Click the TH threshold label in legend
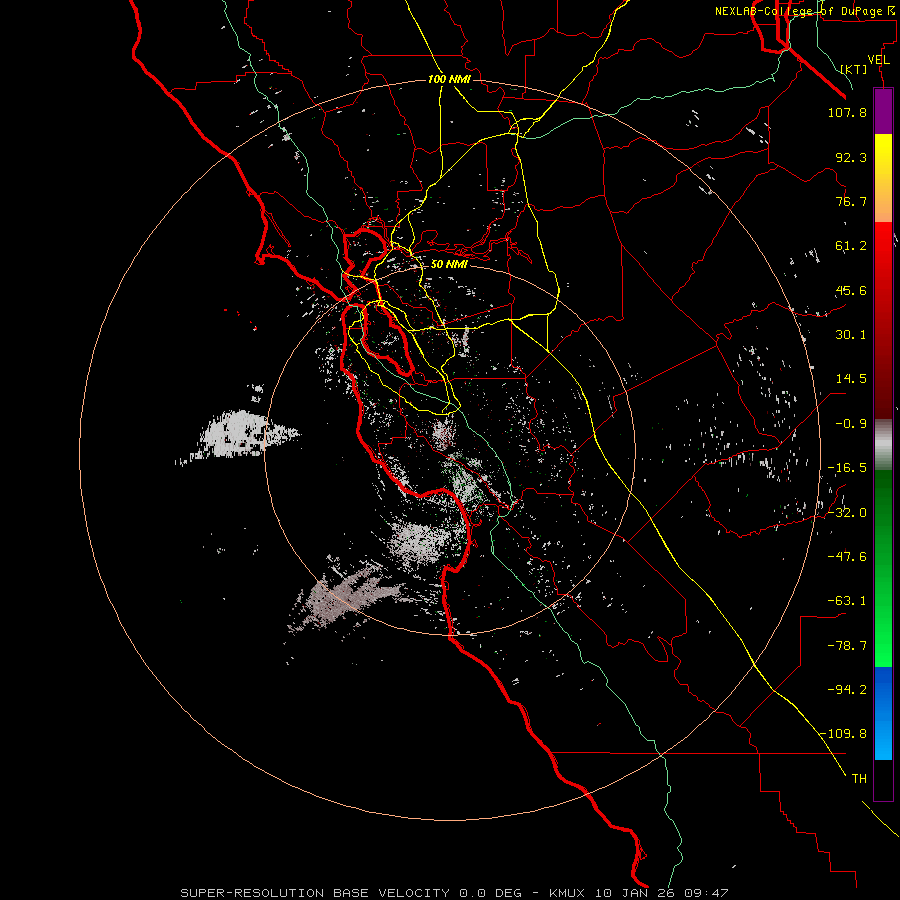The height and width of the screenshot is (900, 900). (859, 779)
